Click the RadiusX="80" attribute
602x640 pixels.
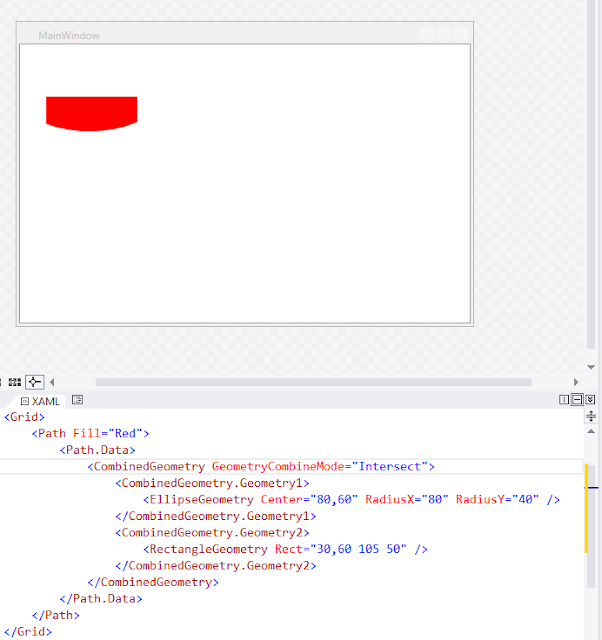(407, 499)
